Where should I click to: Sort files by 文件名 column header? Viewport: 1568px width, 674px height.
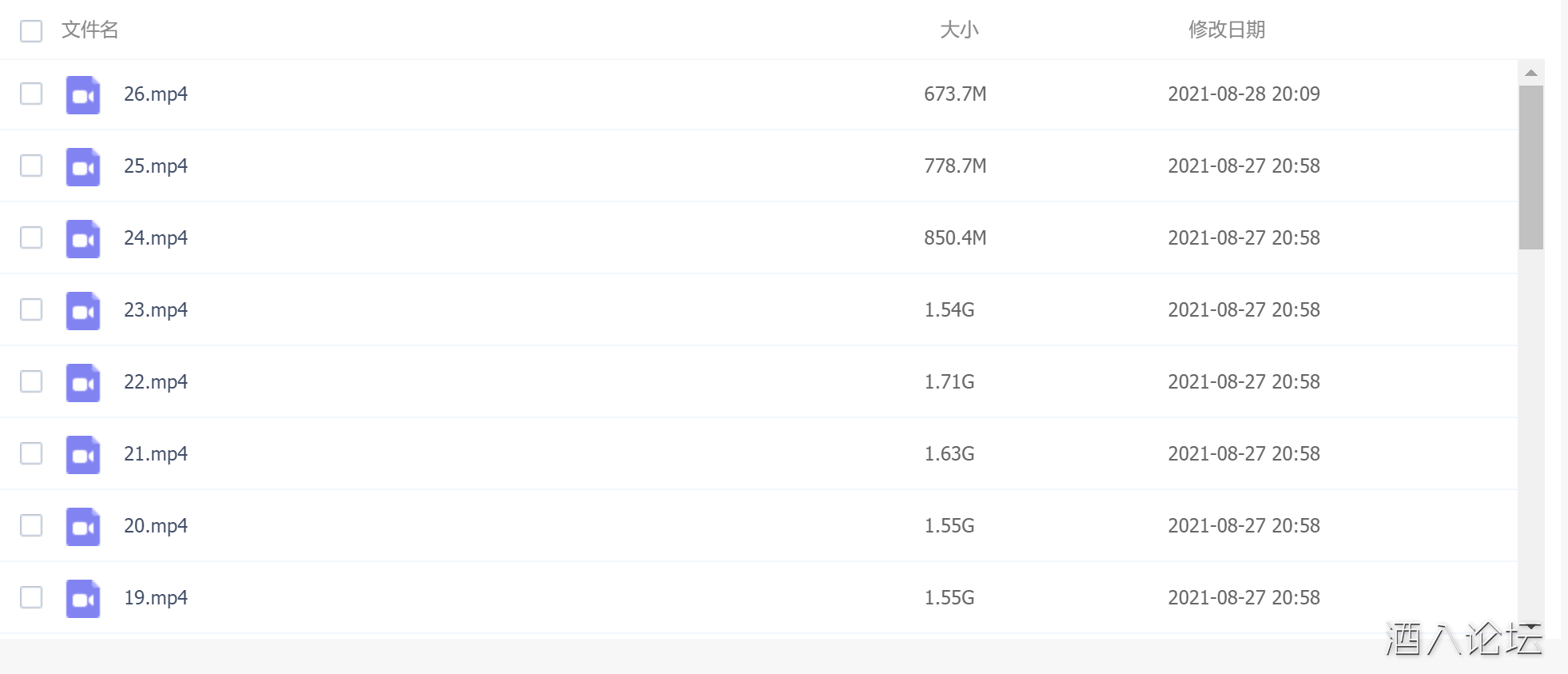pos(90,30)
